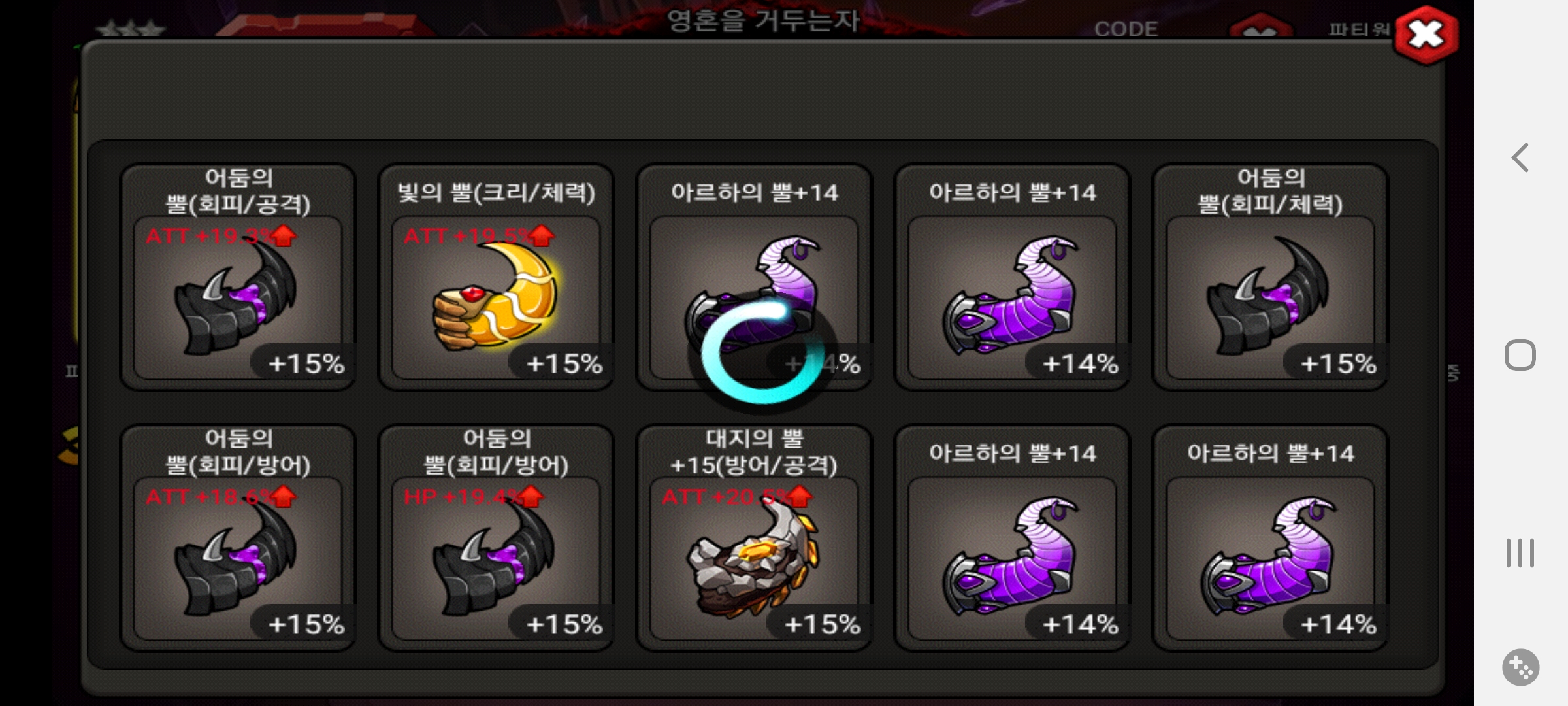Image resolution: width=1568 pixels, height=706 pixels.
Task: Open the game tools controller icon
Action: point(1520,667)
